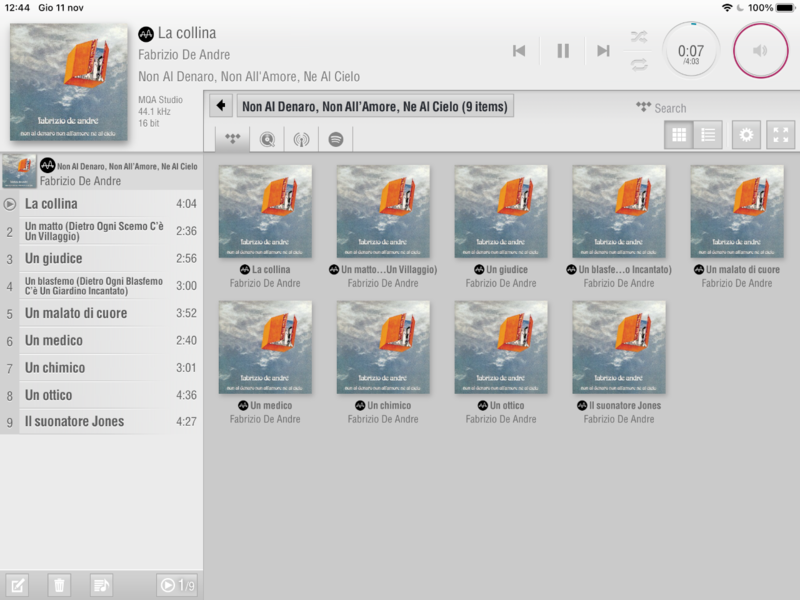Screen dimensions: 800x600
Task: Go back using the arrow button
Action: 221,106
